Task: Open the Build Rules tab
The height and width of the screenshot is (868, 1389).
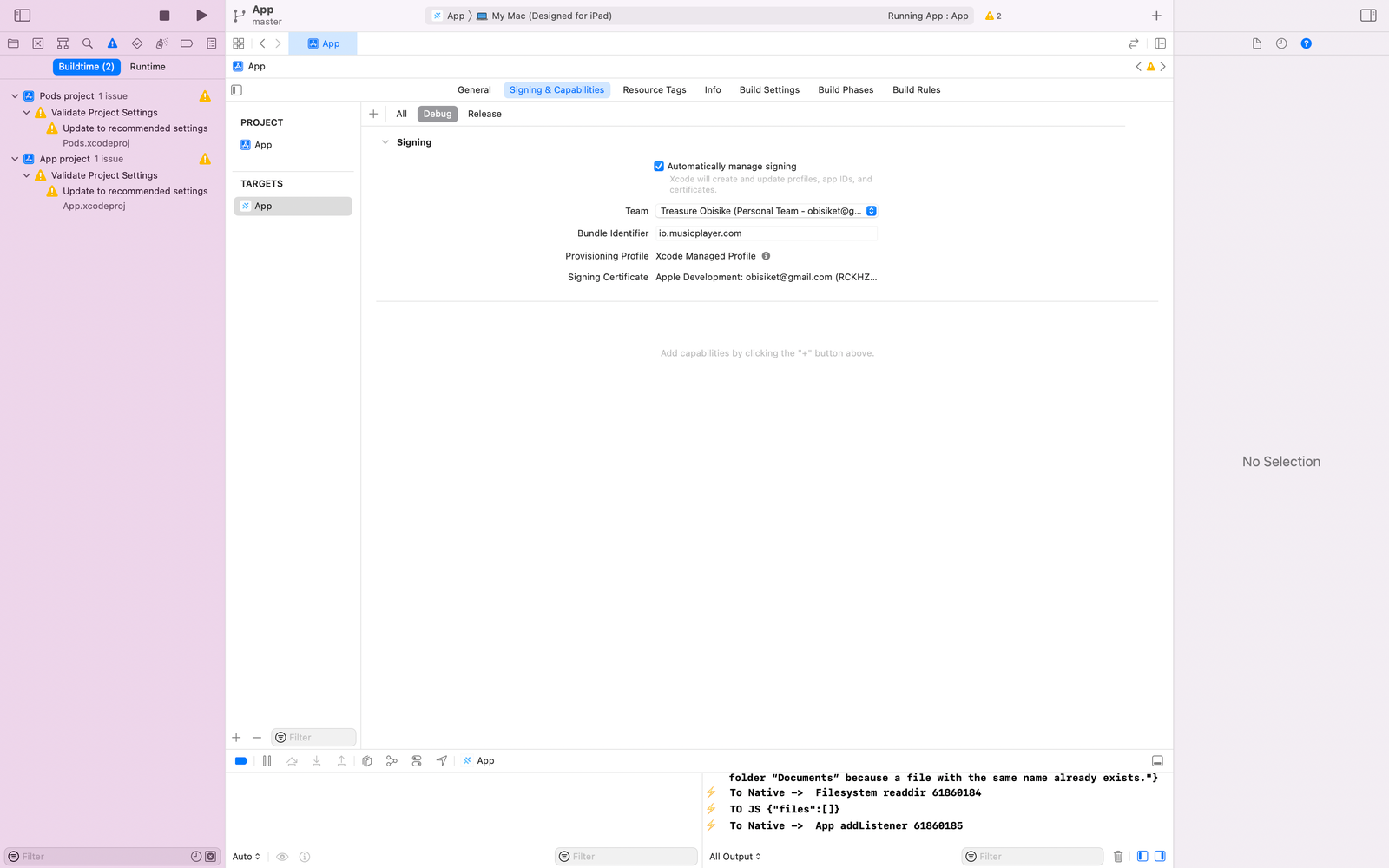Action: [917, 90]
